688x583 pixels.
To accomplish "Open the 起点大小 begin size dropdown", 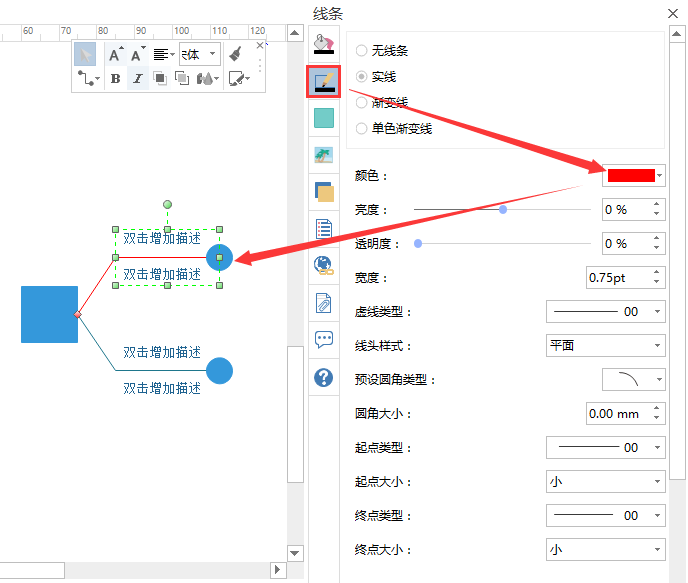I will [606, 481].
